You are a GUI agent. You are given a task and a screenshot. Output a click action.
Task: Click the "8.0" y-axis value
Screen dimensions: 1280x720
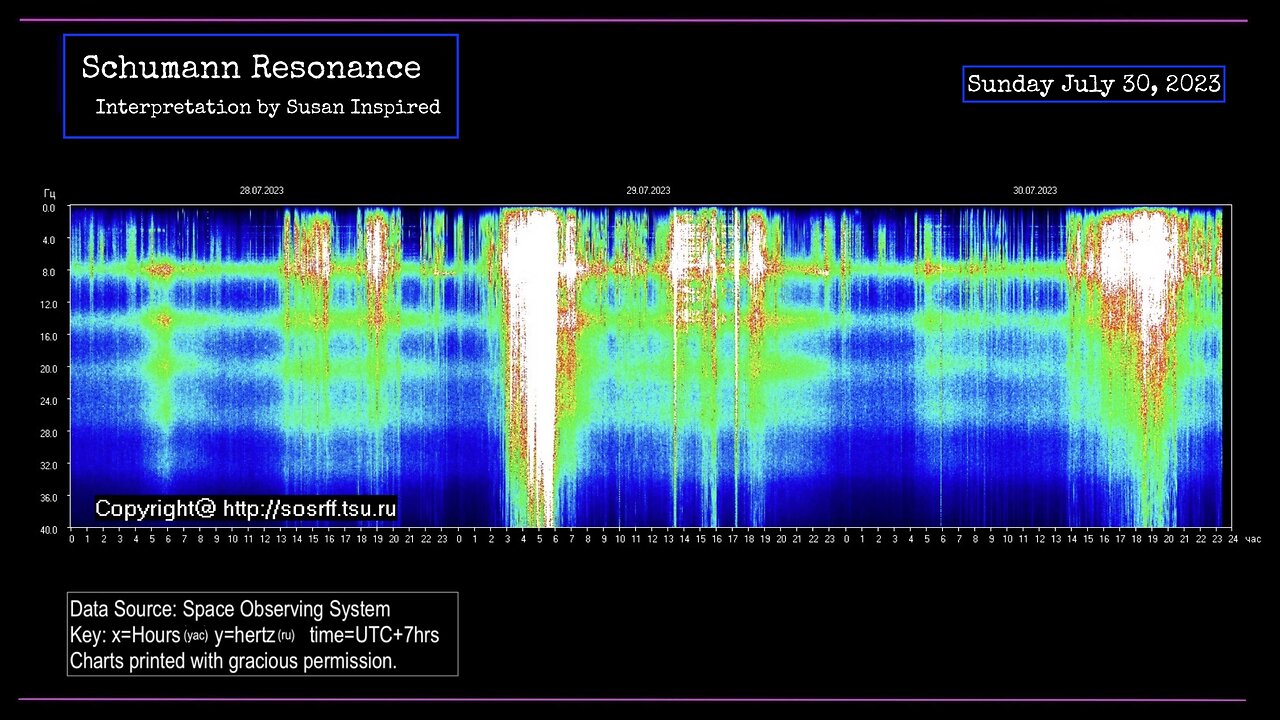point(49,272)
